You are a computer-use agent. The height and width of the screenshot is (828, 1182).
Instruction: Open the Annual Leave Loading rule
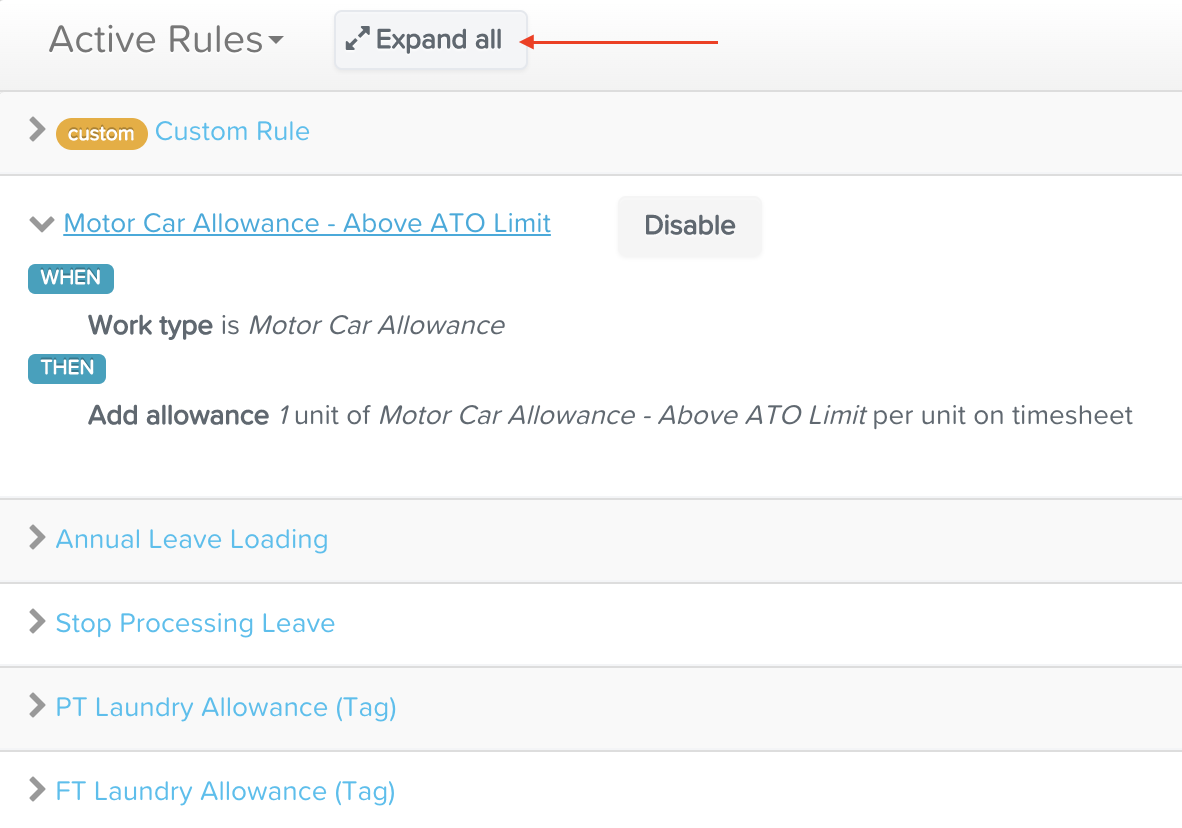point(192,539)
